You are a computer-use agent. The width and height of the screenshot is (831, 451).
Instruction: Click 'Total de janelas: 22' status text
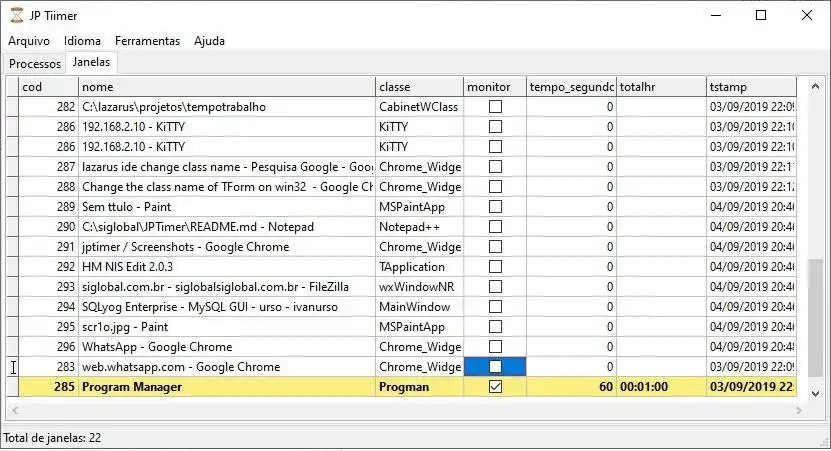pos(52,438)
